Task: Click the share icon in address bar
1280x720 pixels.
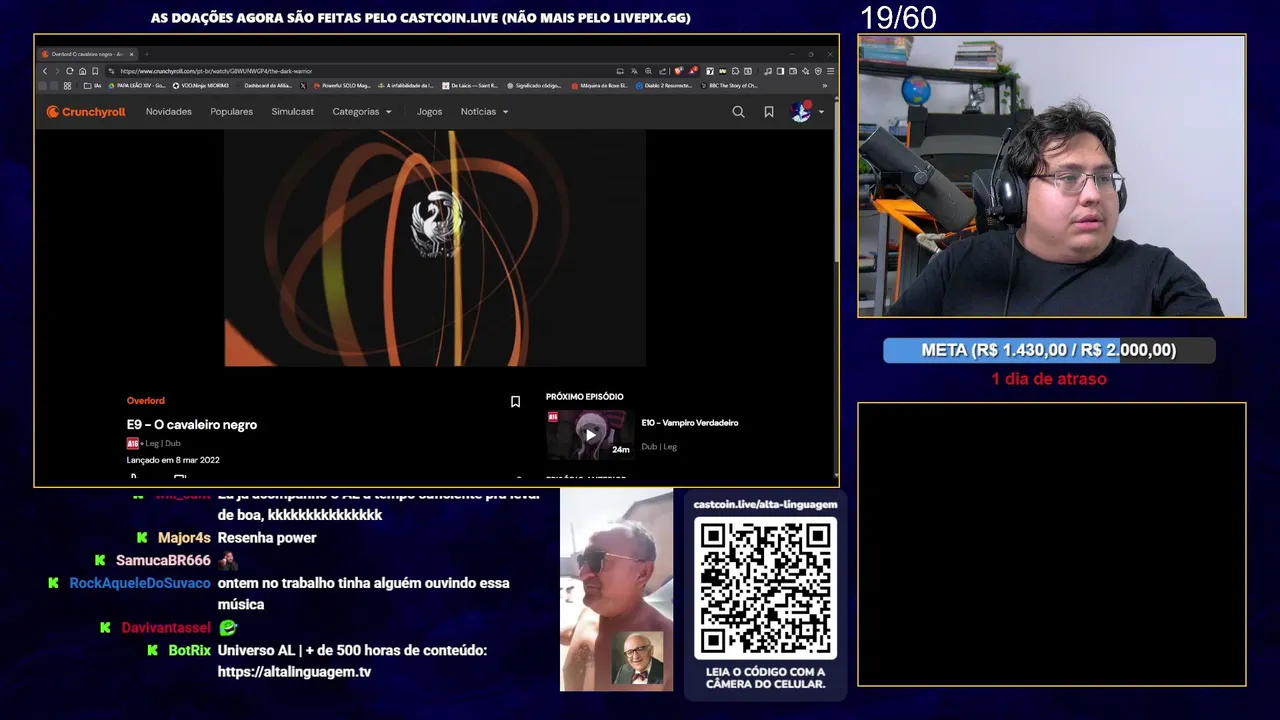Action: [663, 71]
